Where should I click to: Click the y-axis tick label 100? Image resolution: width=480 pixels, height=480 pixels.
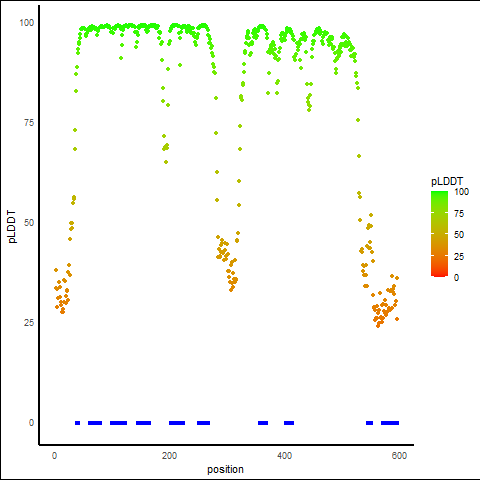pos(27,23)
